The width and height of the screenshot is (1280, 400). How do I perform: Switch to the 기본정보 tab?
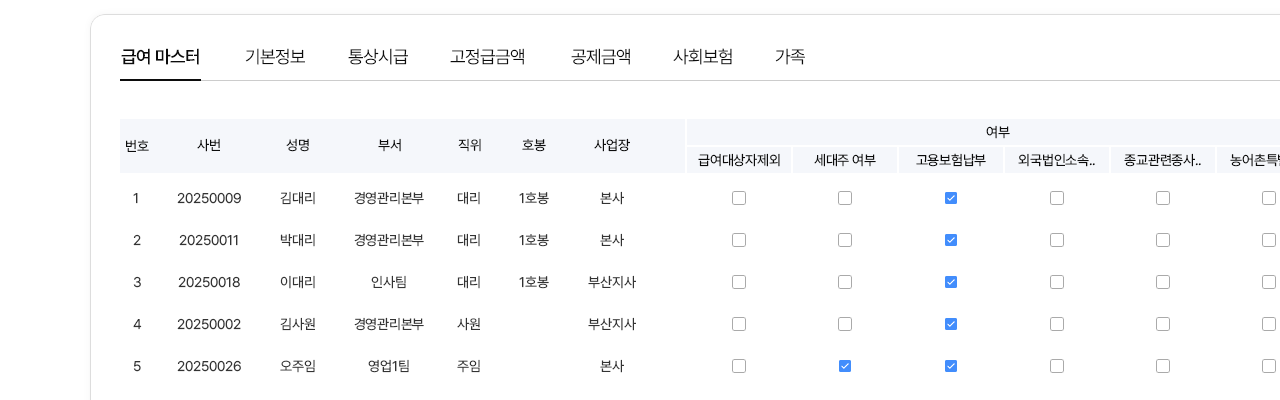point(275,57)
